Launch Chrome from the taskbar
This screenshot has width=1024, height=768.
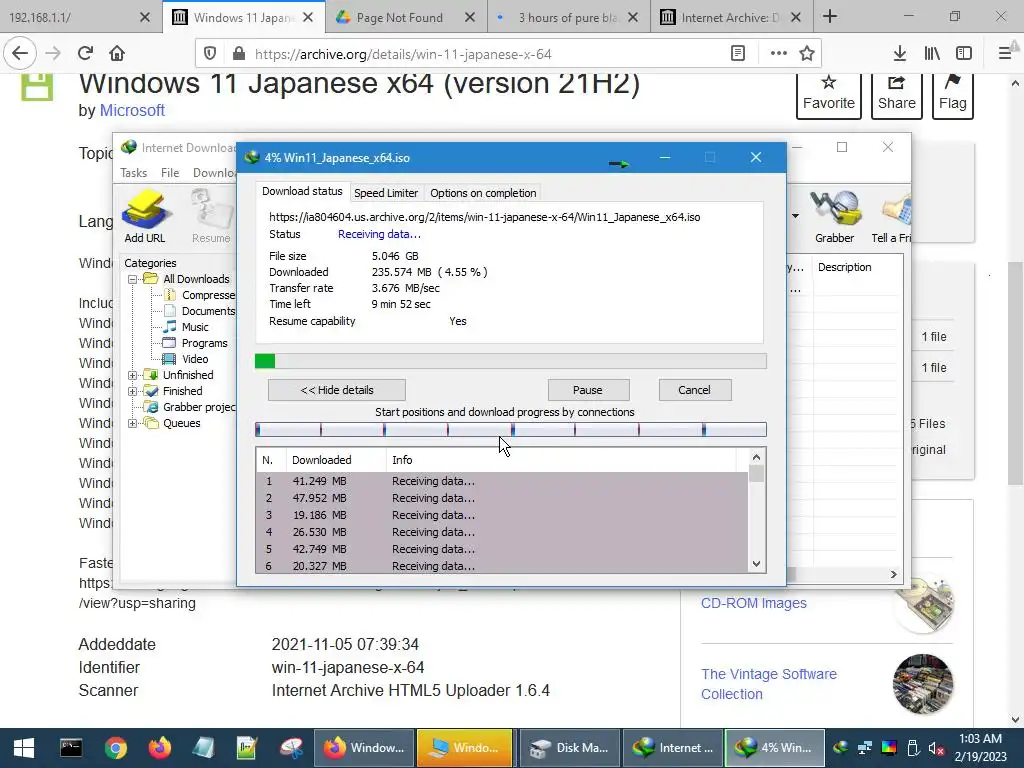tap(116, 748)
